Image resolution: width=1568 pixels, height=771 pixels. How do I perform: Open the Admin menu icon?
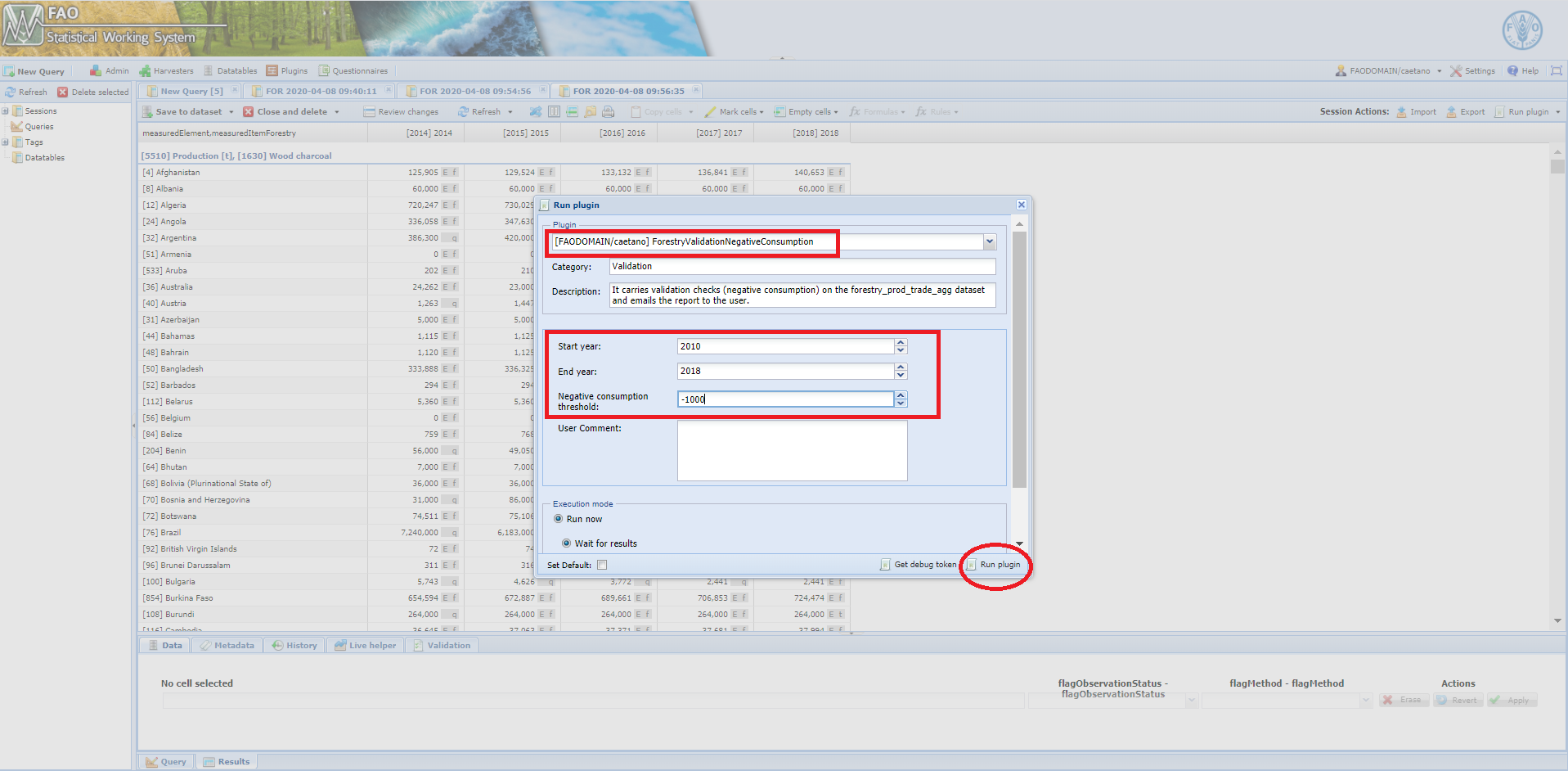(x=96, y=70)
